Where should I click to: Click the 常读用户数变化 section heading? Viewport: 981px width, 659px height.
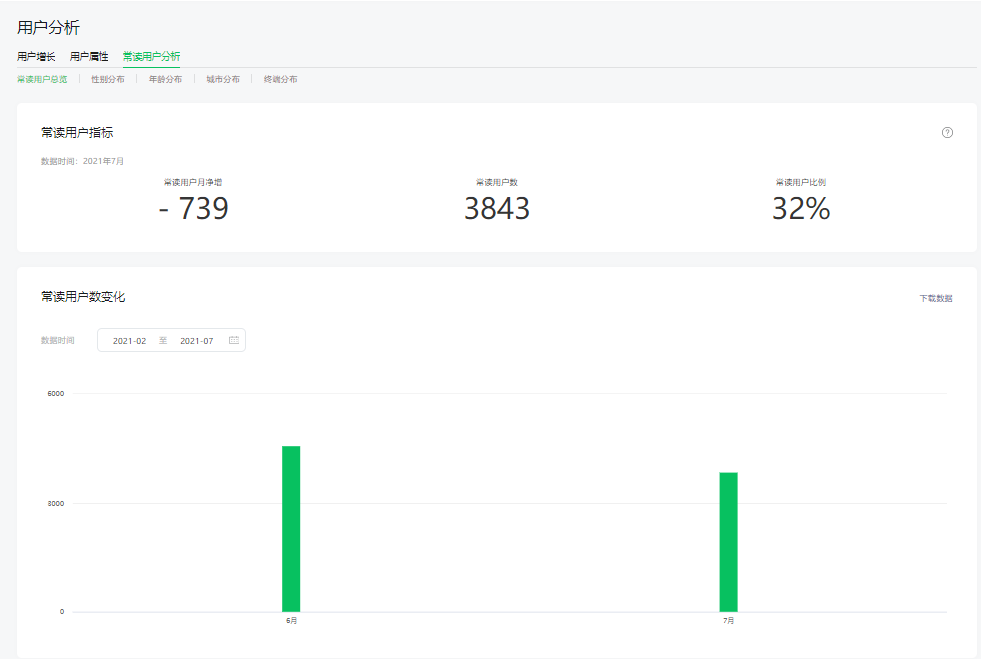83,297
